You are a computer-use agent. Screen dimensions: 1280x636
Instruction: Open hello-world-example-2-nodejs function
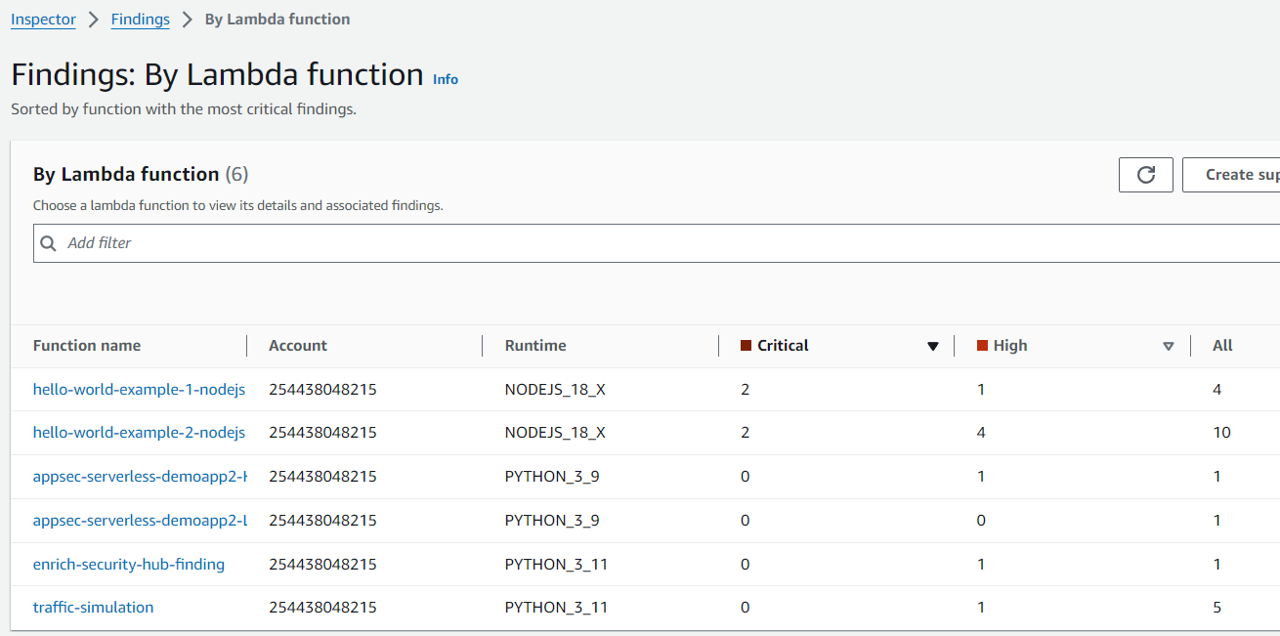139,432
